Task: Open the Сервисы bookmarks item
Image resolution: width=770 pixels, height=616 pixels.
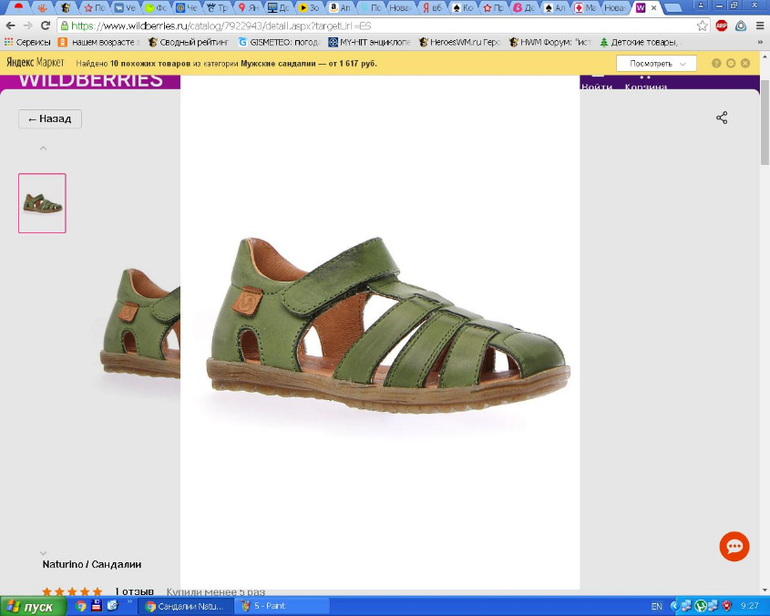Action: coord(27,43)
